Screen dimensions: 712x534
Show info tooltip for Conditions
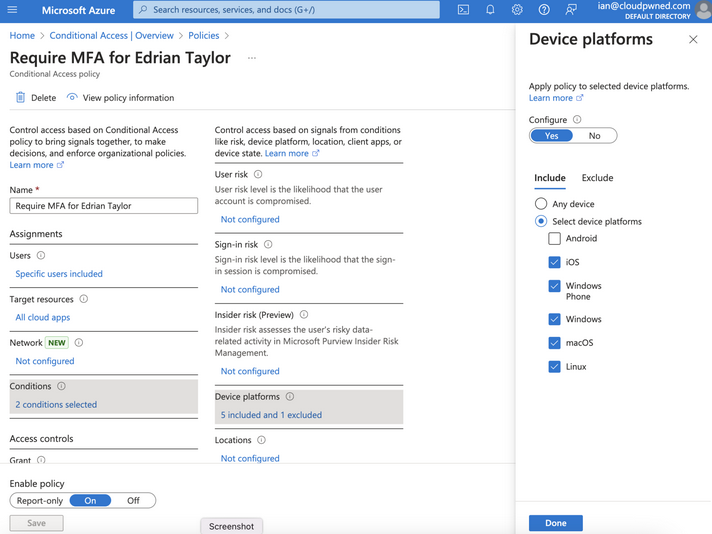click(x=61, y=386)
